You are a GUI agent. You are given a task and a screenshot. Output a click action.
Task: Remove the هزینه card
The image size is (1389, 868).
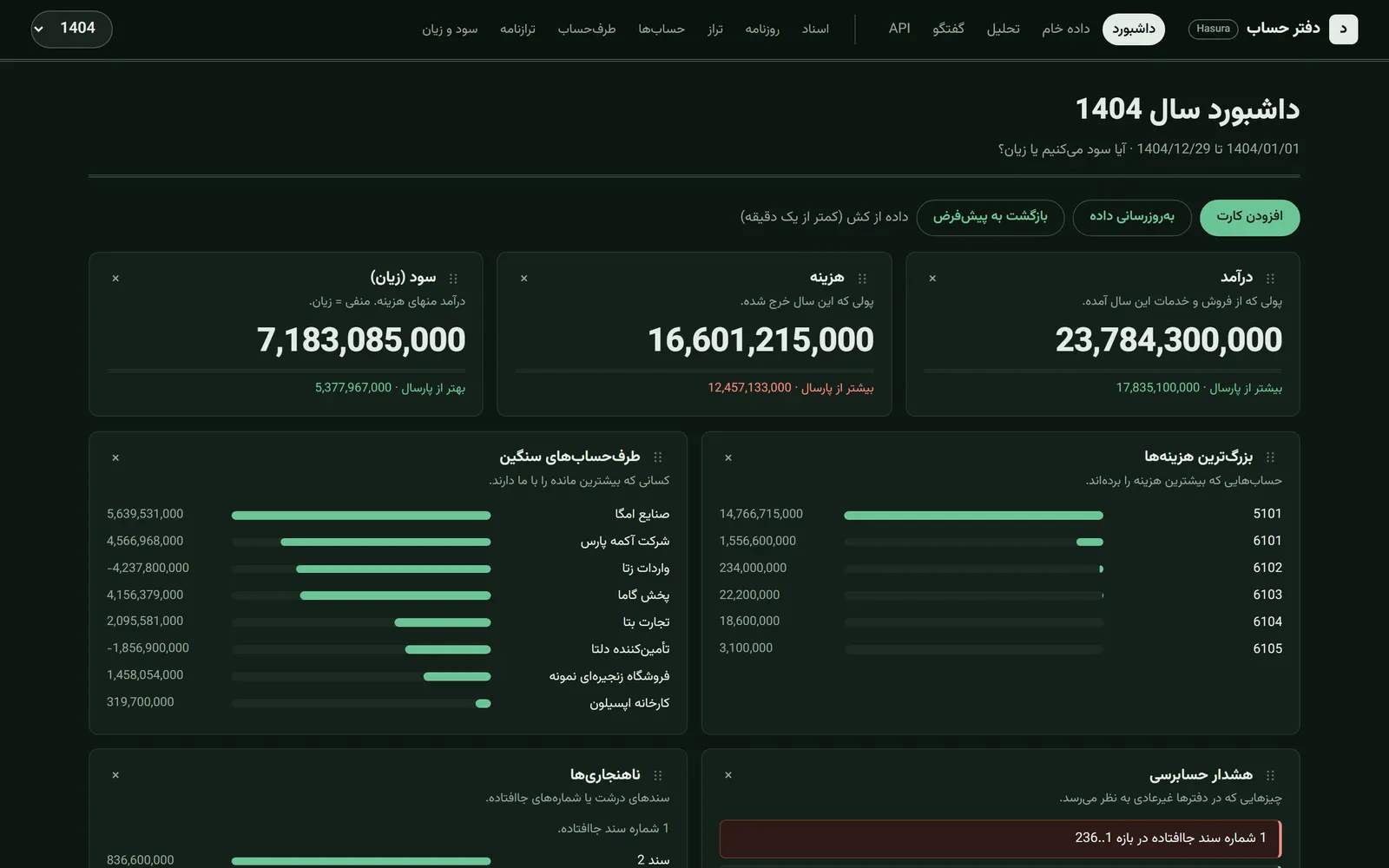coord(524,279)
